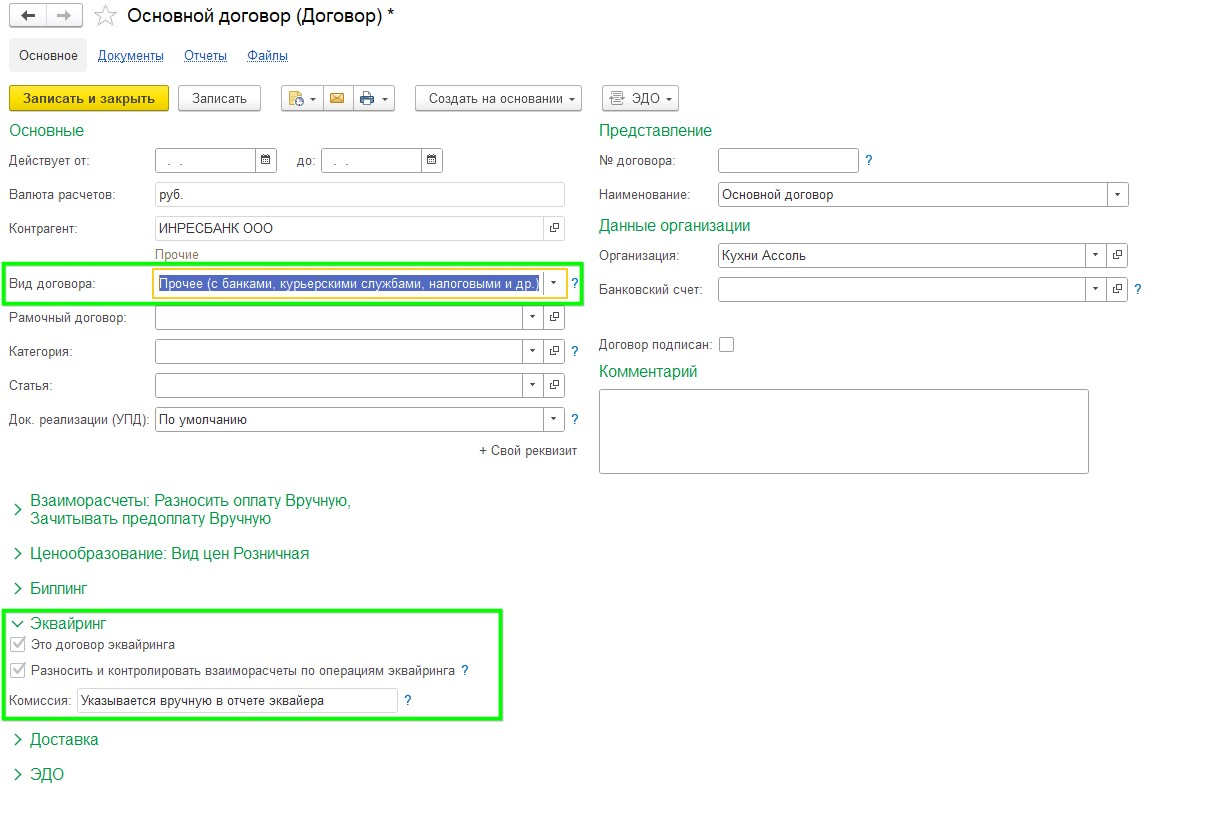
Task: Click the Наименование field 'Основной договор'
Action: click(x=912, y=195)
